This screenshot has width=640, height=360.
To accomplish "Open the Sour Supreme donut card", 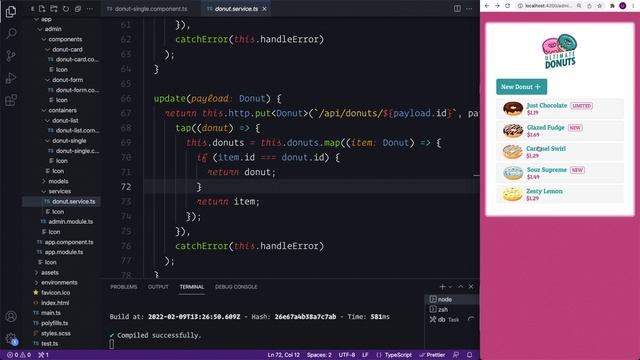I will [560, 173].
